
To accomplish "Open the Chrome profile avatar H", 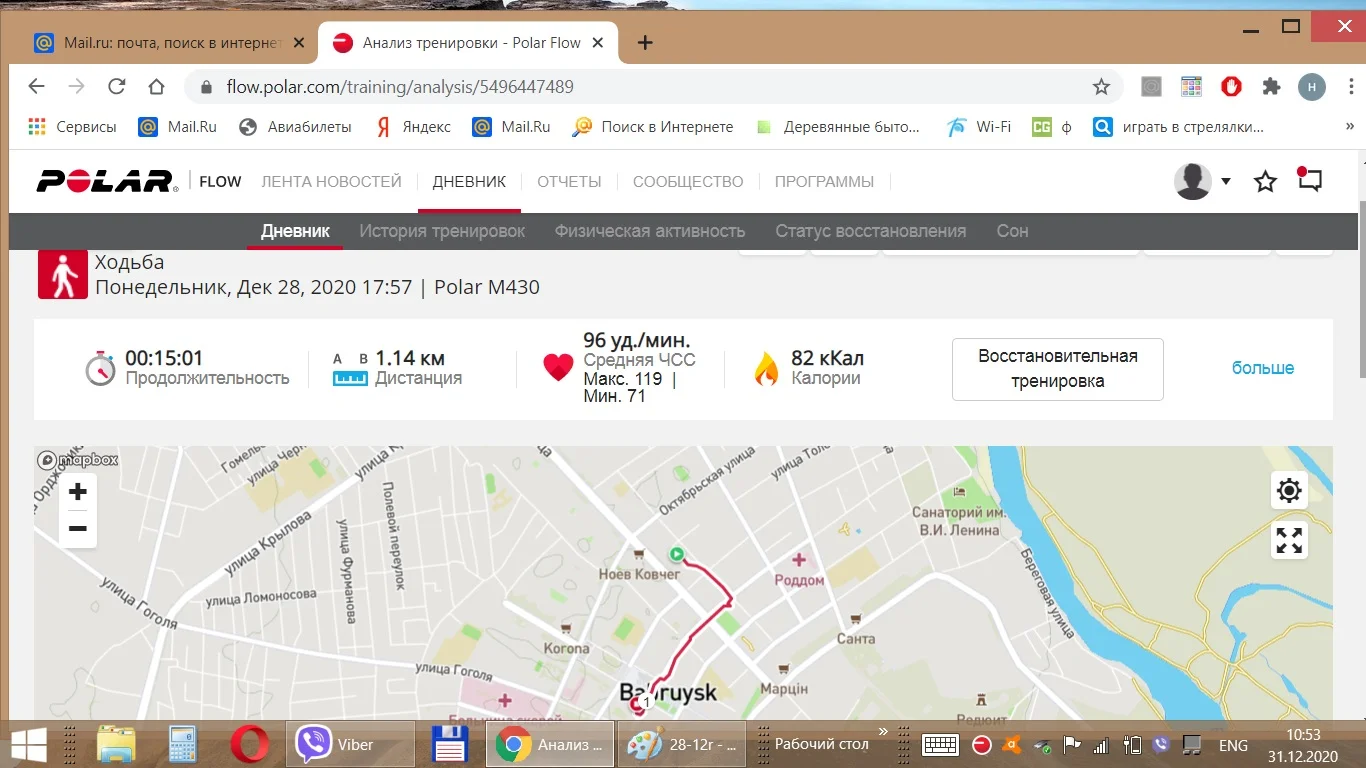I will click(x=1312, y=87).
